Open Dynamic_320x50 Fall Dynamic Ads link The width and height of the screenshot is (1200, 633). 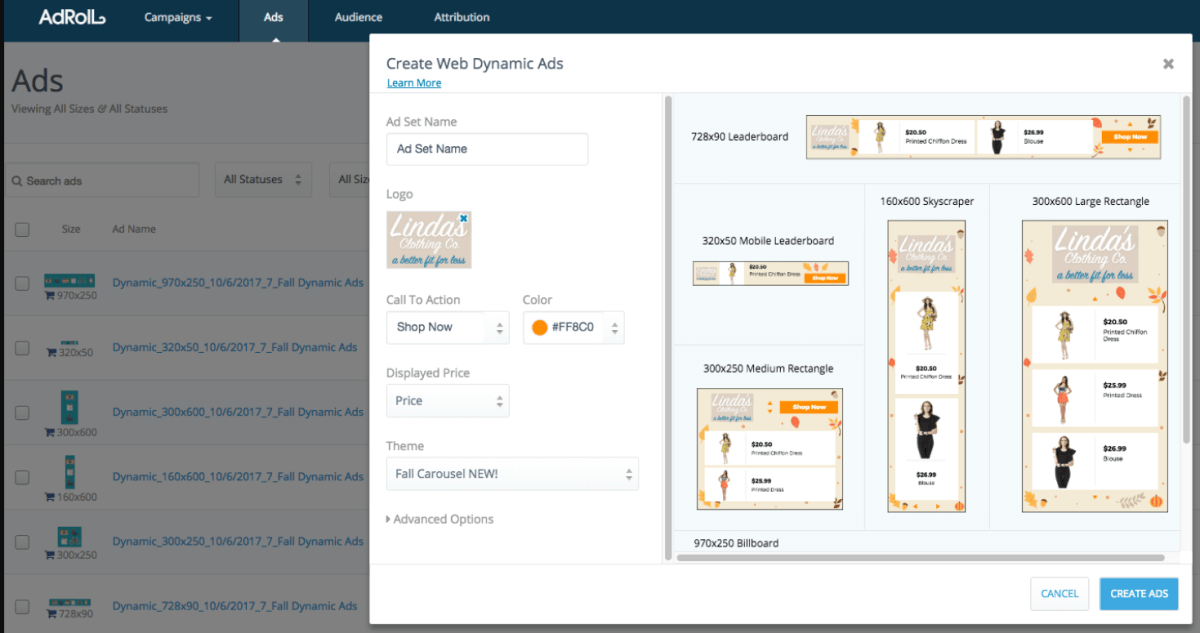click(235, 348)
